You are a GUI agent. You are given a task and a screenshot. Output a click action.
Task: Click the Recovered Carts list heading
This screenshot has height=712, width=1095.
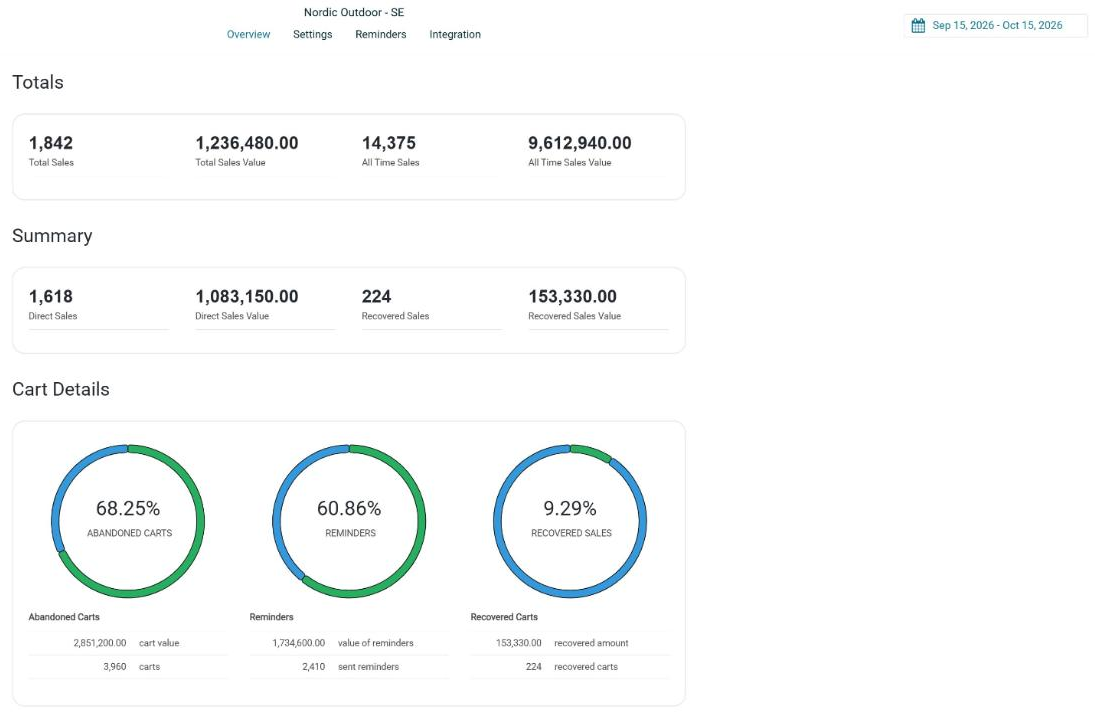(504, 617)
